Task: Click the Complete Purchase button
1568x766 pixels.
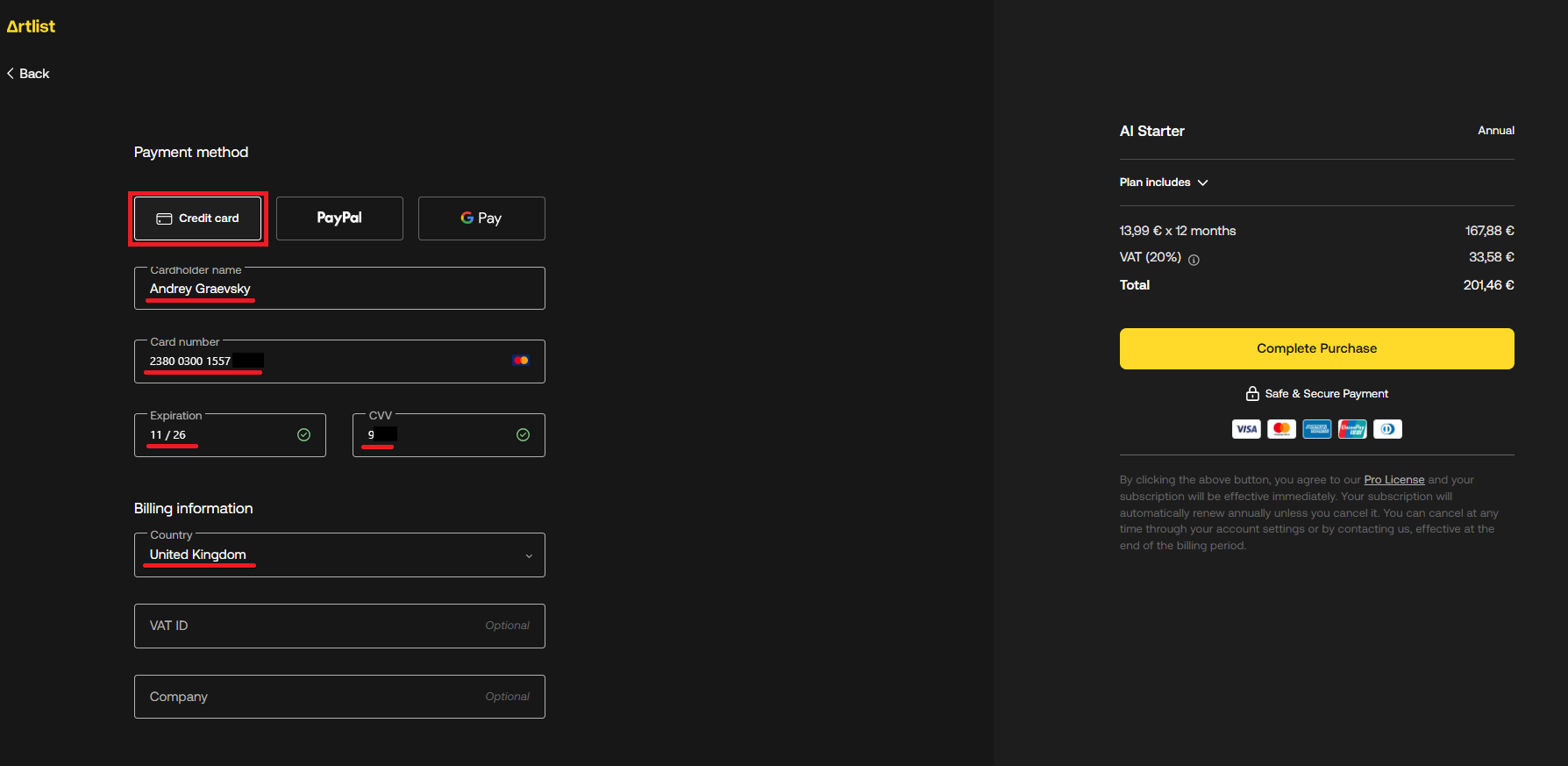Action: tap(1316, 348)
